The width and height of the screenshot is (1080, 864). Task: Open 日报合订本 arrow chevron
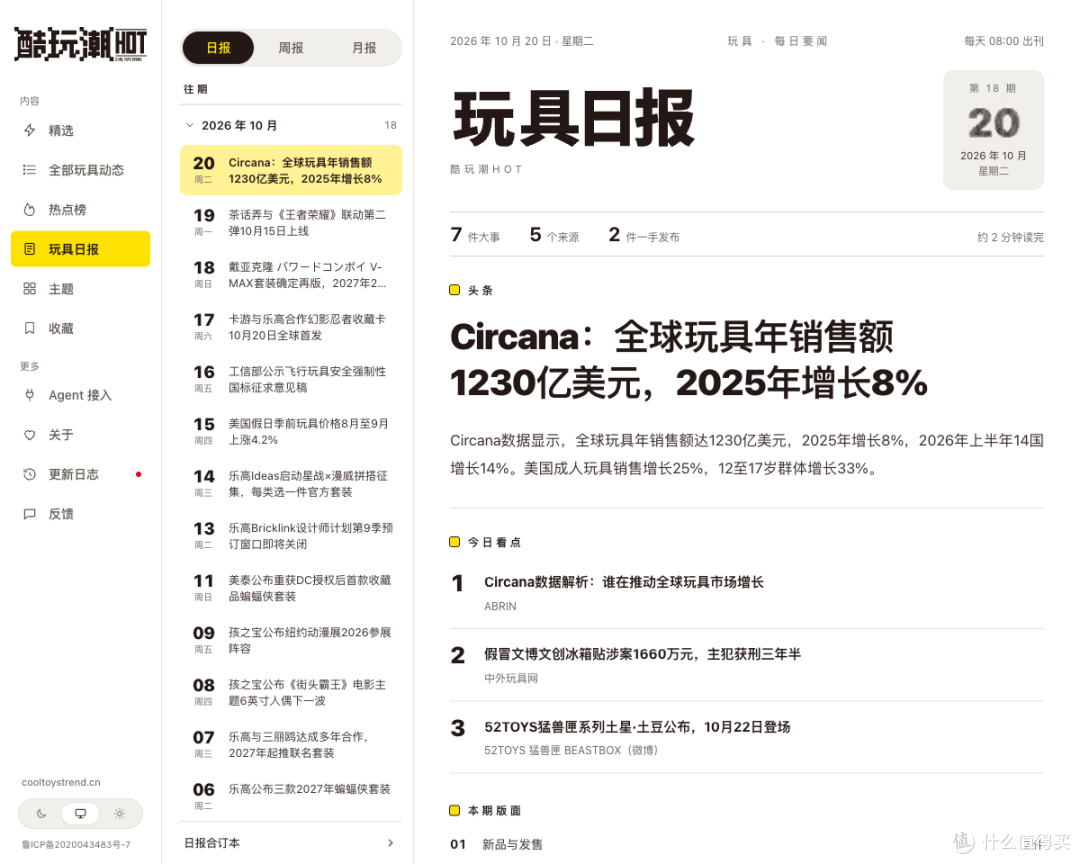click(x=391, y=843)
